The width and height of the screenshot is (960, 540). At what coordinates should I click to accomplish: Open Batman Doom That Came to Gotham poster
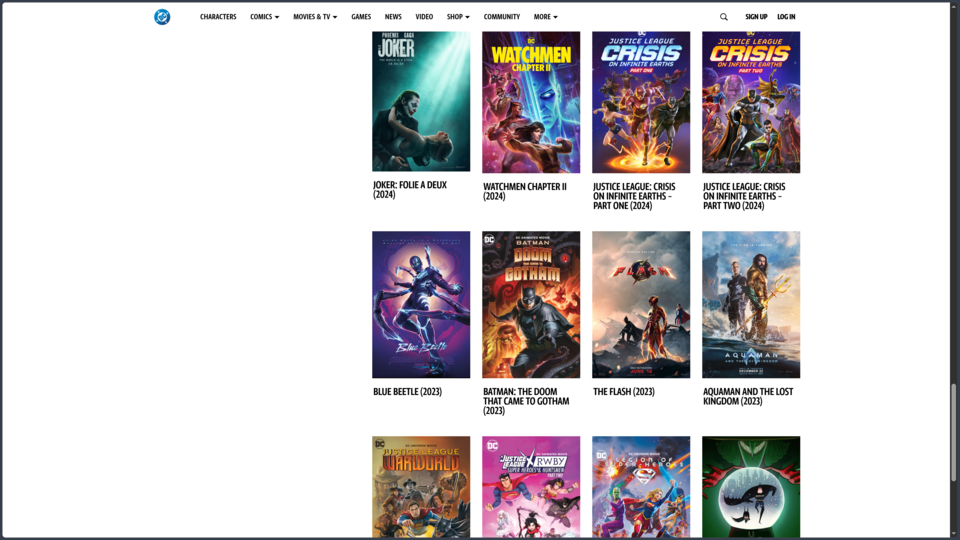click(x=531, y=304)
